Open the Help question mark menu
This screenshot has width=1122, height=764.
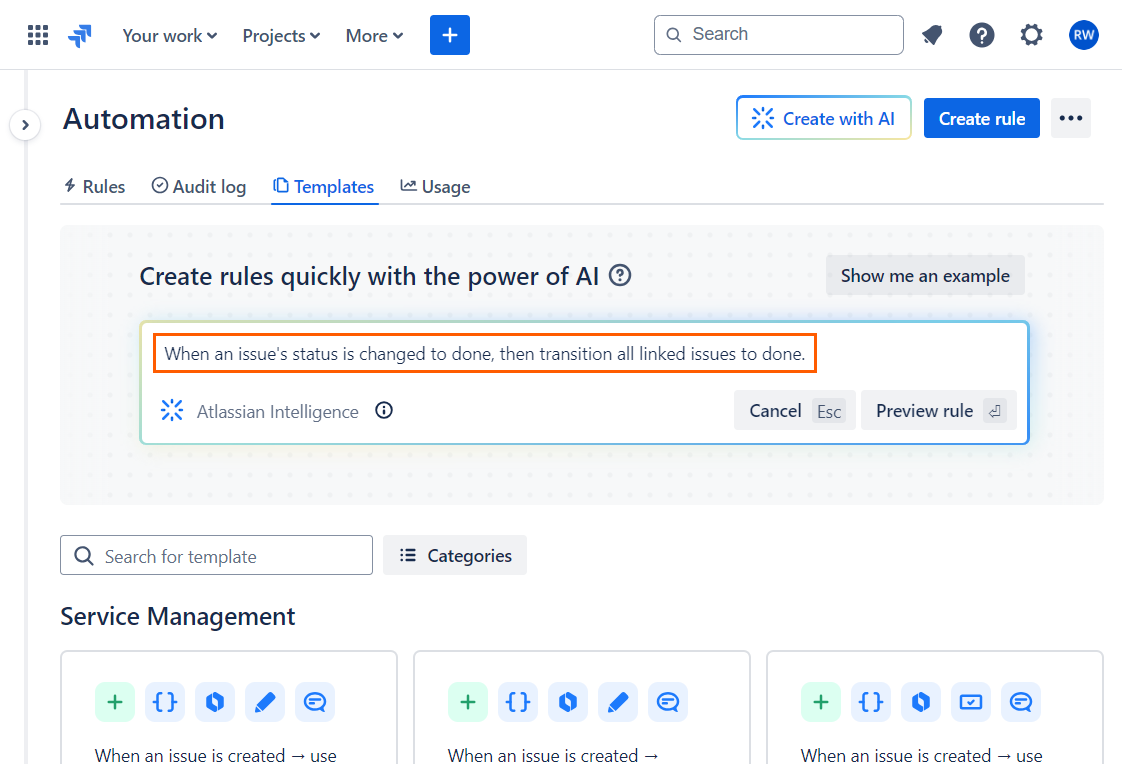[982, 34]
